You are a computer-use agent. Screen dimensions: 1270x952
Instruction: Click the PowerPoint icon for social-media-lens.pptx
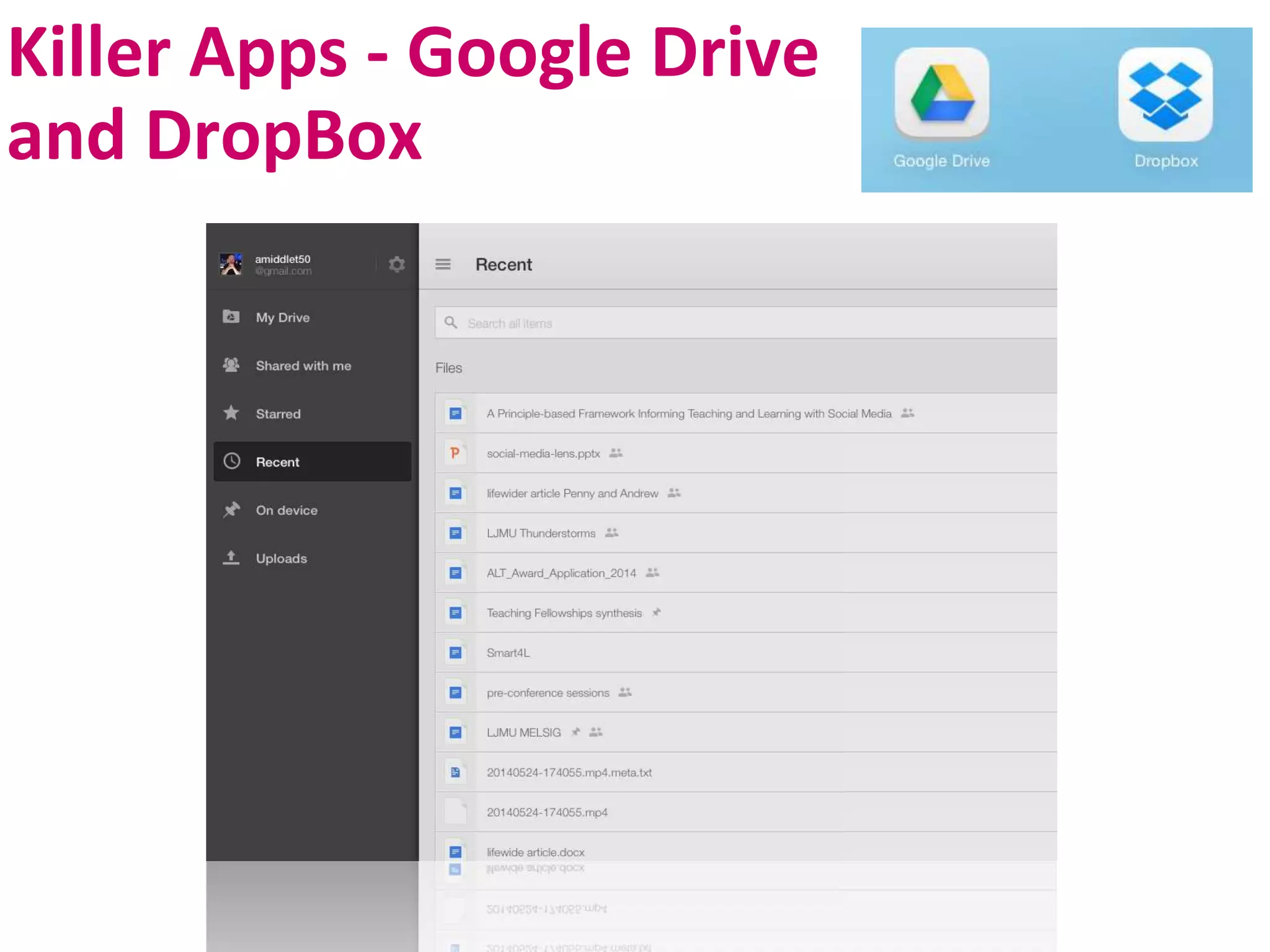point(456,453)
